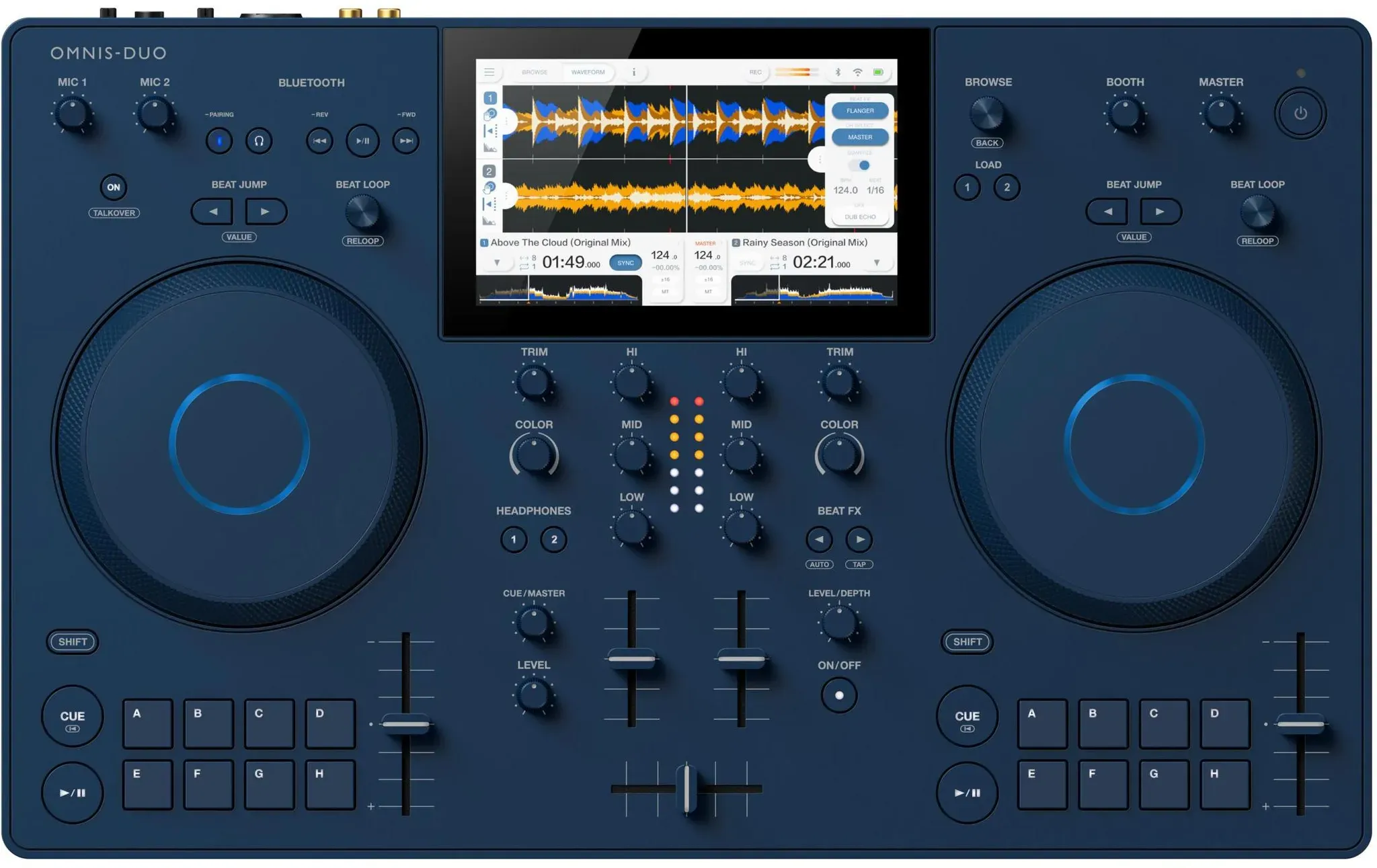Tap the green battery indicator on the touchscreen
This screenshot has height=868, width=1377.
[x=878, y=72]
